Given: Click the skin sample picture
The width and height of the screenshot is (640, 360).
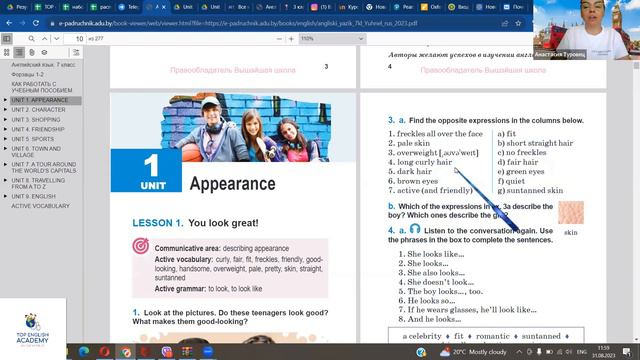Looking at the screenshot, I should pyautogui.click(x=571, y=212).
